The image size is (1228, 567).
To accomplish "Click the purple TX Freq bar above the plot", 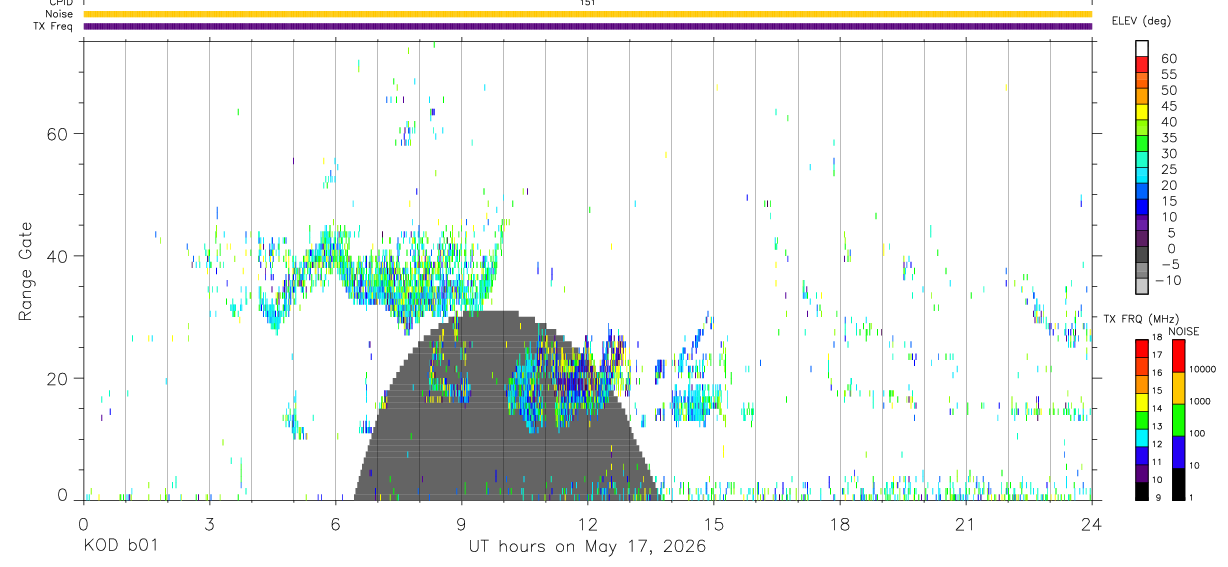I will click(x=587, y=26).
